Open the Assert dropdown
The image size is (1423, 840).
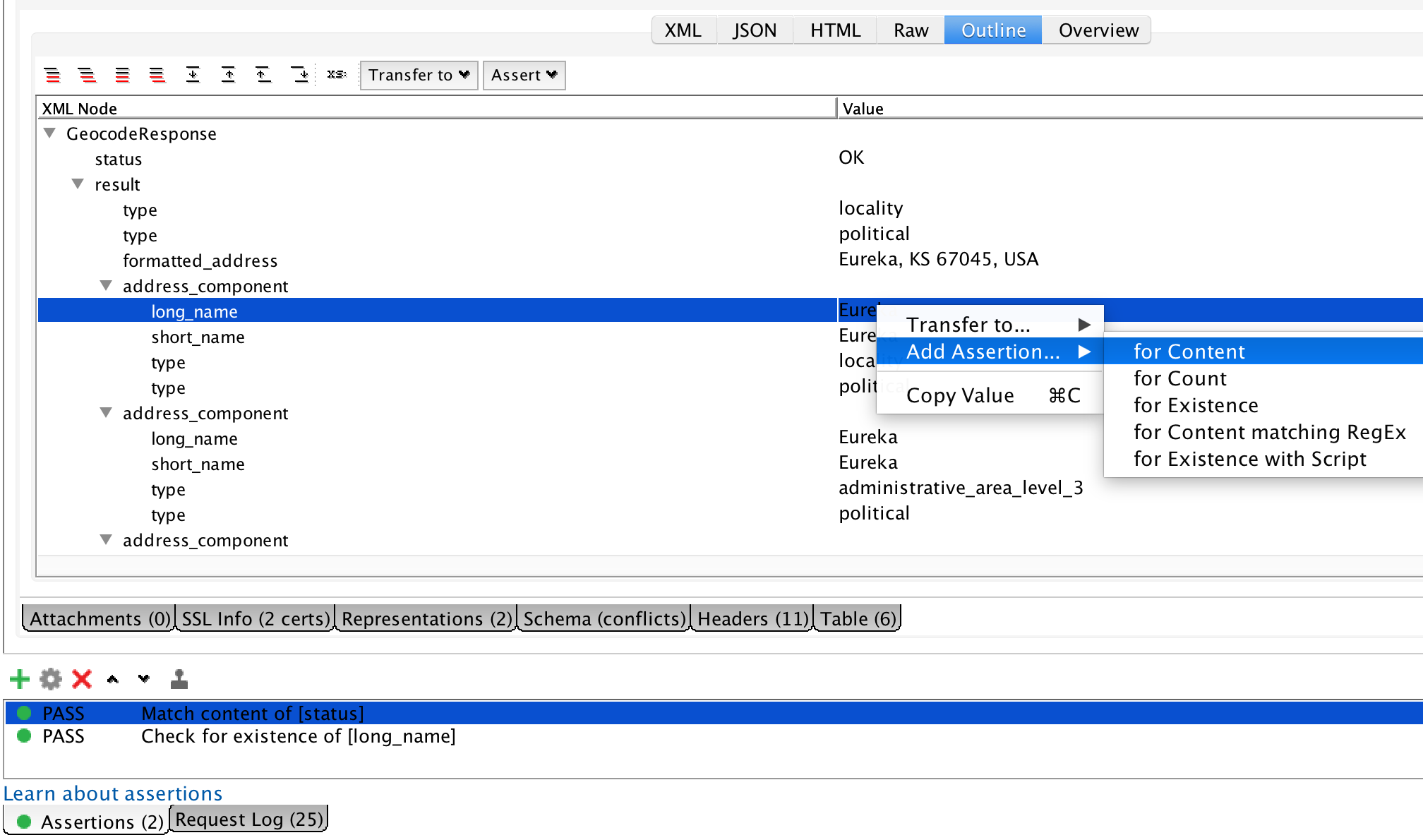click(524, 75)
